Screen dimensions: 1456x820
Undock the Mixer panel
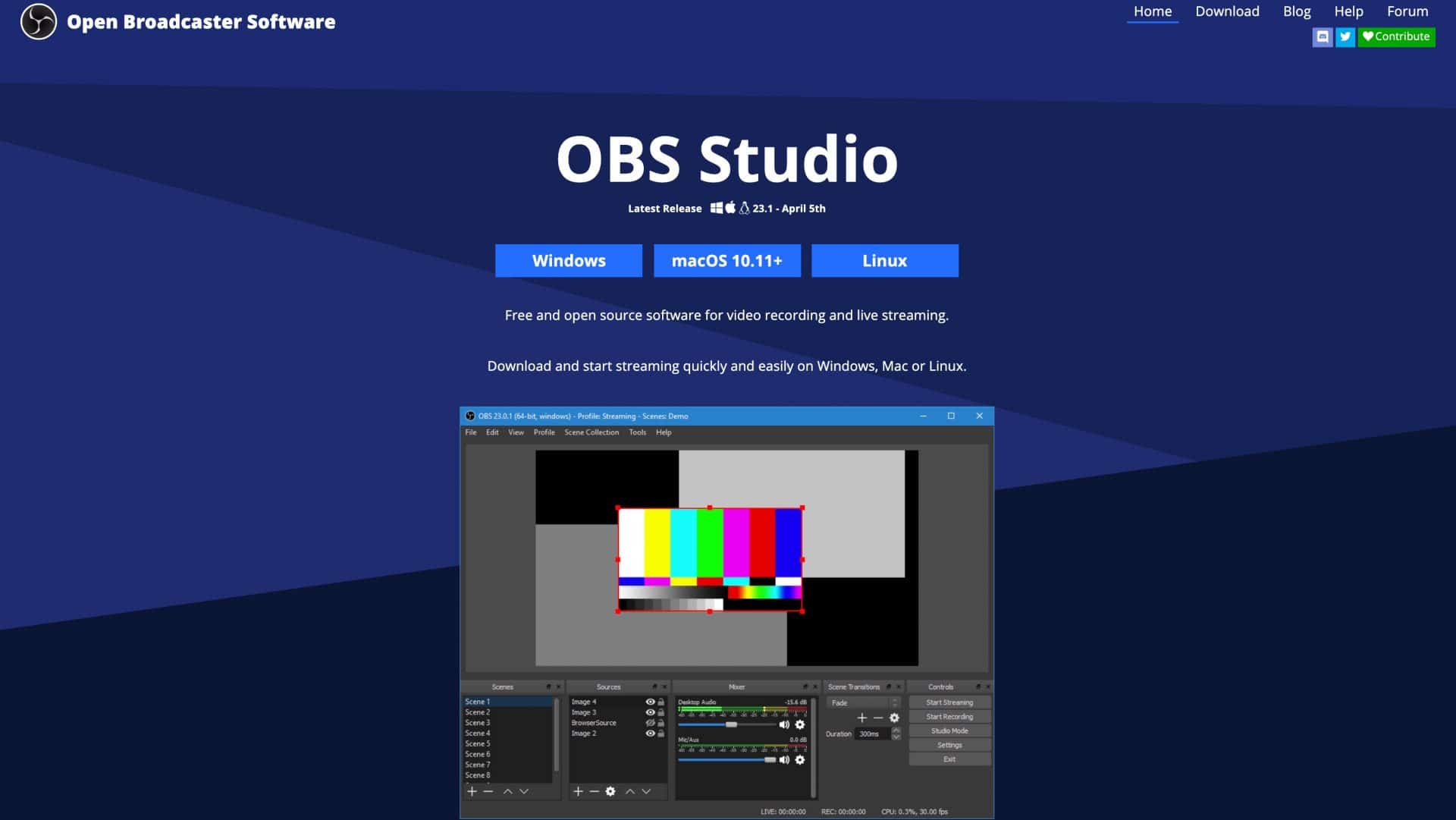(805, 686)
